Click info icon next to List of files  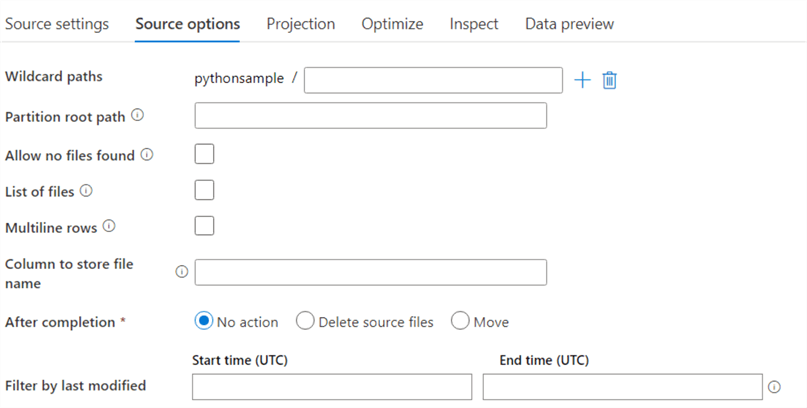[x=86, y=190]
